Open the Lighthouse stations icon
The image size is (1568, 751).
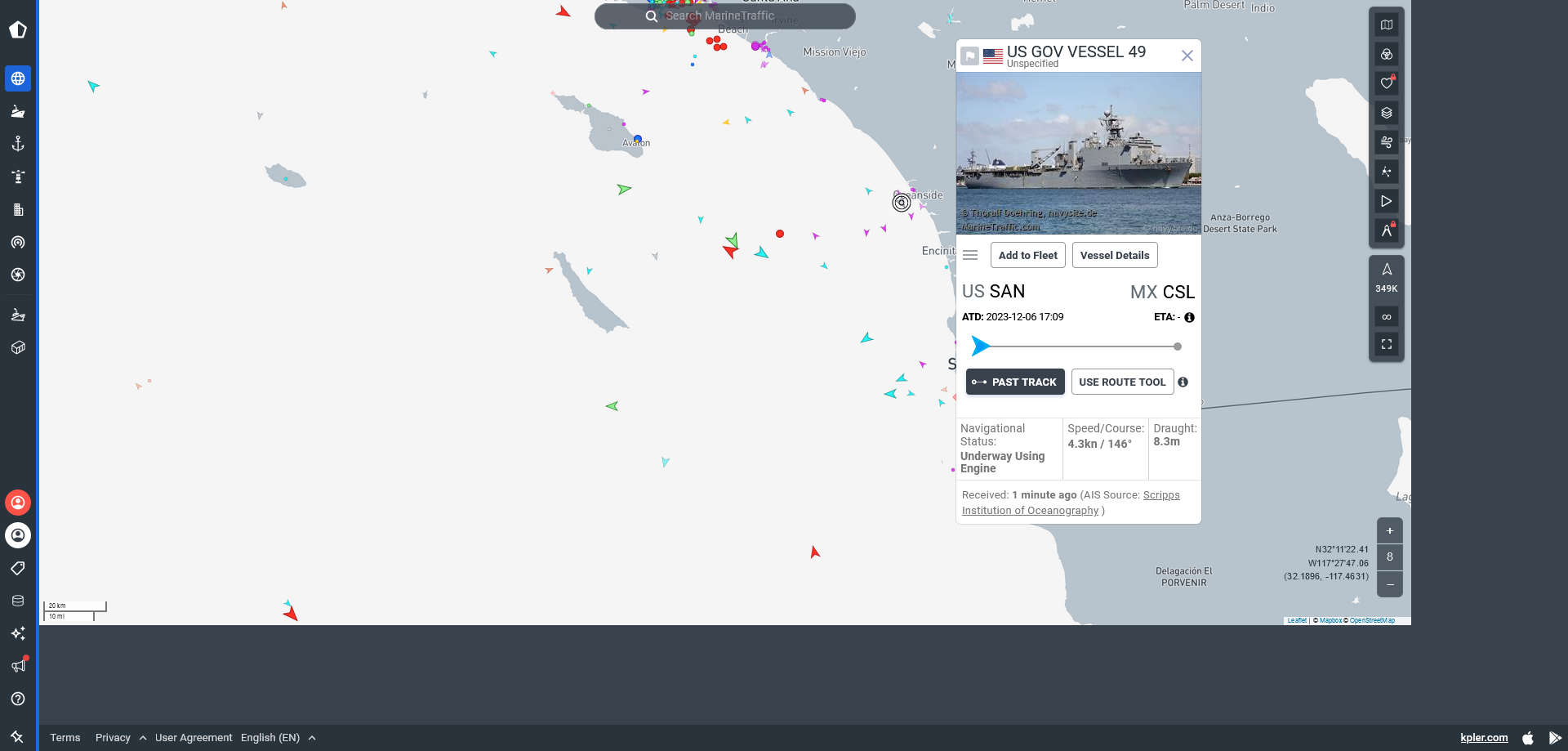[18, 177]
